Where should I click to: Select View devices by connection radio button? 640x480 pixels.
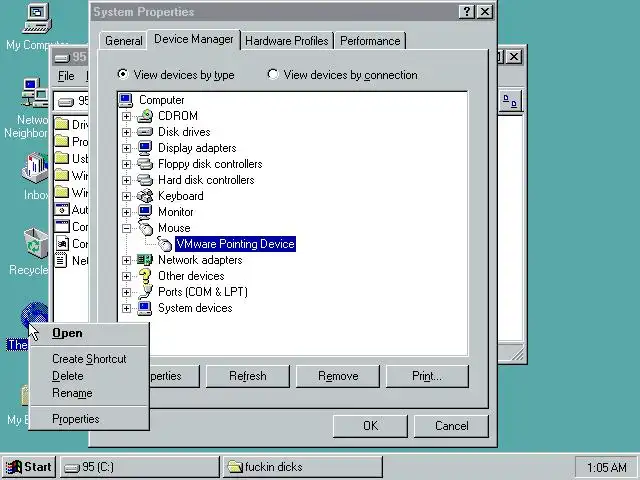click(273, 74)
